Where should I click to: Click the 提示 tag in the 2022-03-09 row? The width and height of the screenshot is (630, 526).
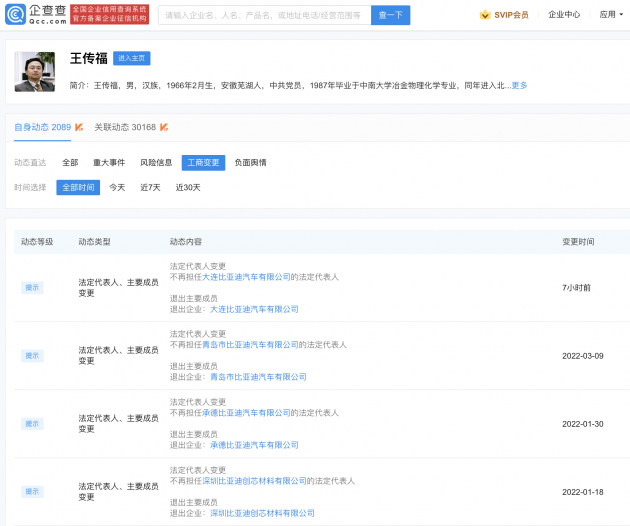(32, 356)
